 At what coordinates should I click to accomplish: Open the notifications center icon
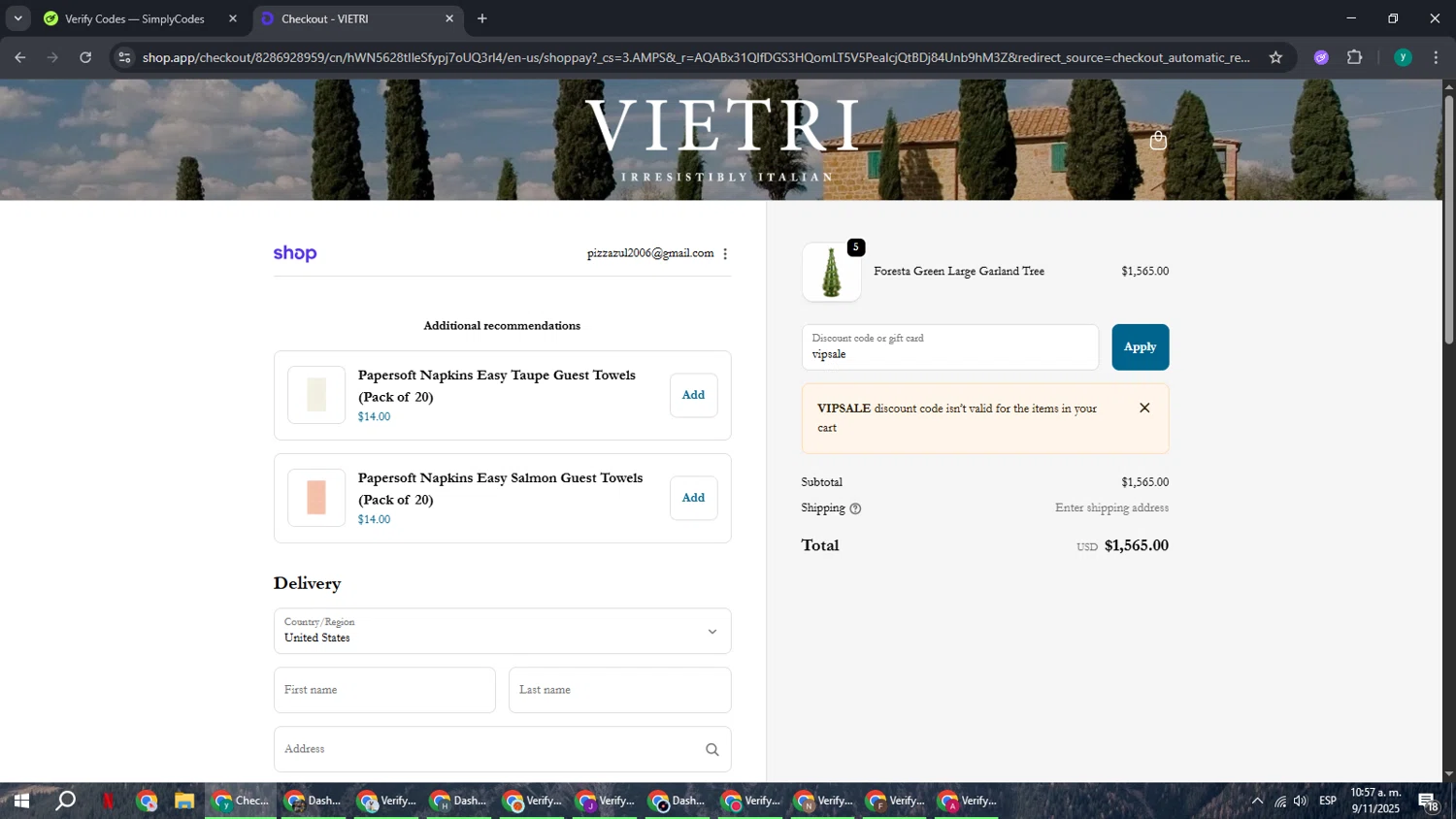[x=1429, y=801]
